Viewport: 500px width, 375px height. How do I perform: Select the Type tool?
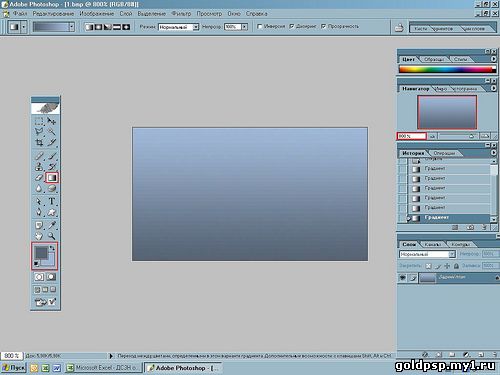[51, 201]
